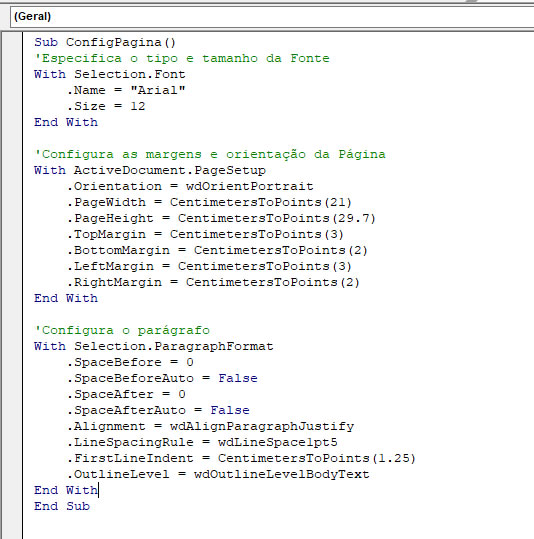Click With Selection.ParagraphFormat line
534x539 pixels.
(154, 346)
